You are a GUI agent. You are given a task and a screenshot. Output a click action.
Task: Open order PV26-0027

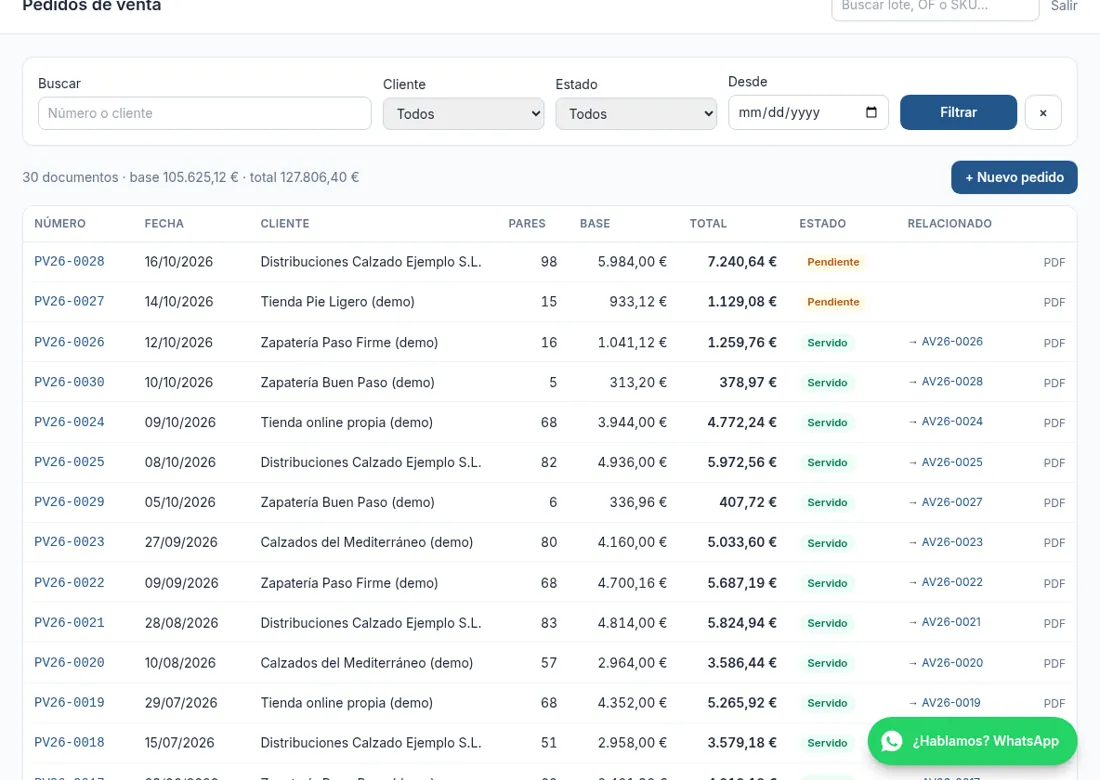coord(69,302)
